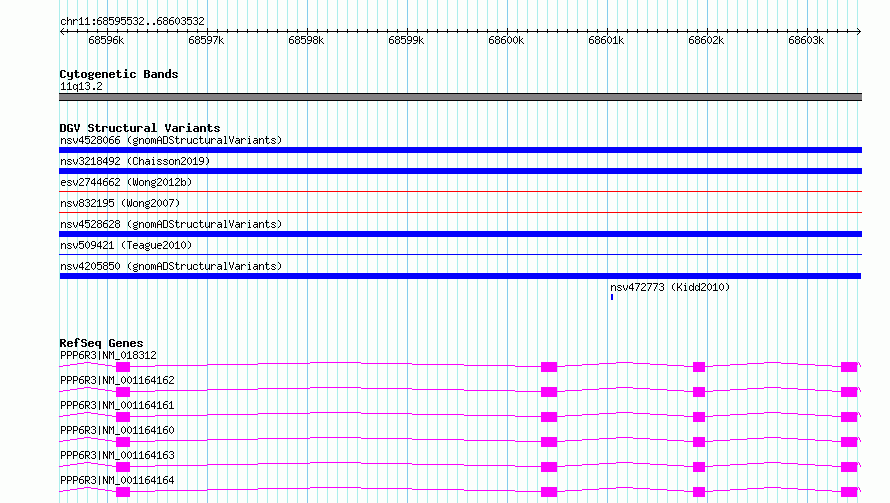
Task: Select variant nsv4528628 (gnomADStructuralVariants) label
Action: pos(171,224)
